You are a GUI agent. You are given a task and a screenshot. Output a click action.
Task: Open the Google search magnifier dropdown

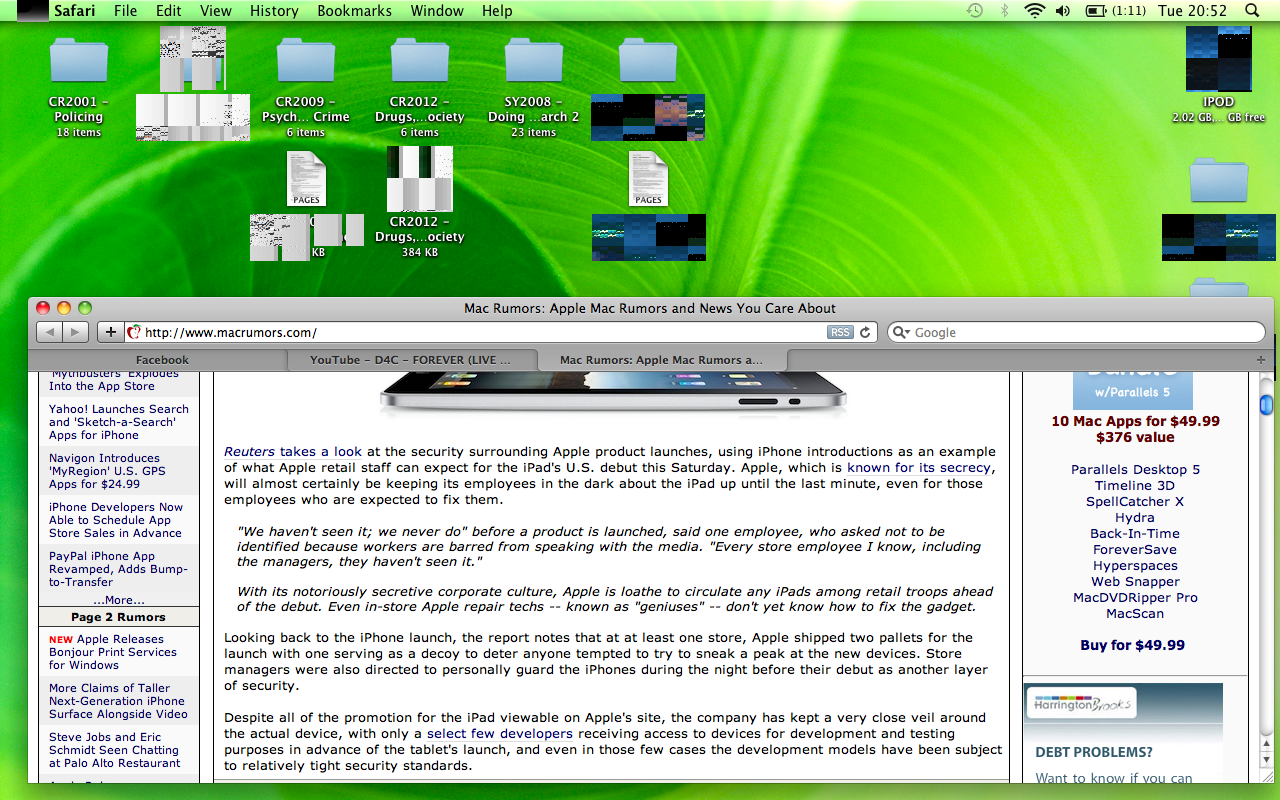pos(900,333)
